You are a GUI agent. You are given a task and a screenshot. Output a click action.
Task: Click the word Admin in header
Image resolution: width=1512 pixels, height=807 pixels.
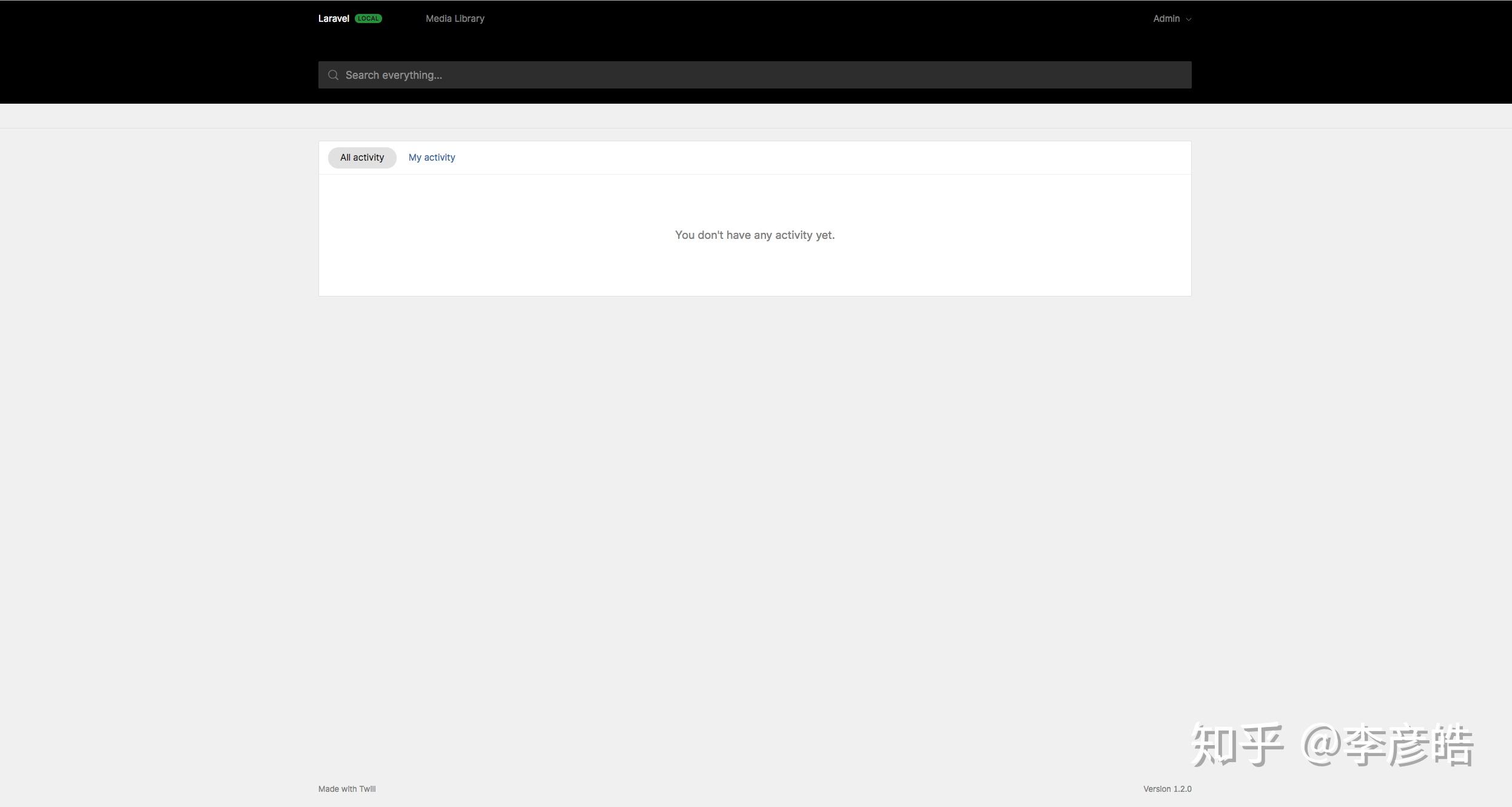point(1166,19)
